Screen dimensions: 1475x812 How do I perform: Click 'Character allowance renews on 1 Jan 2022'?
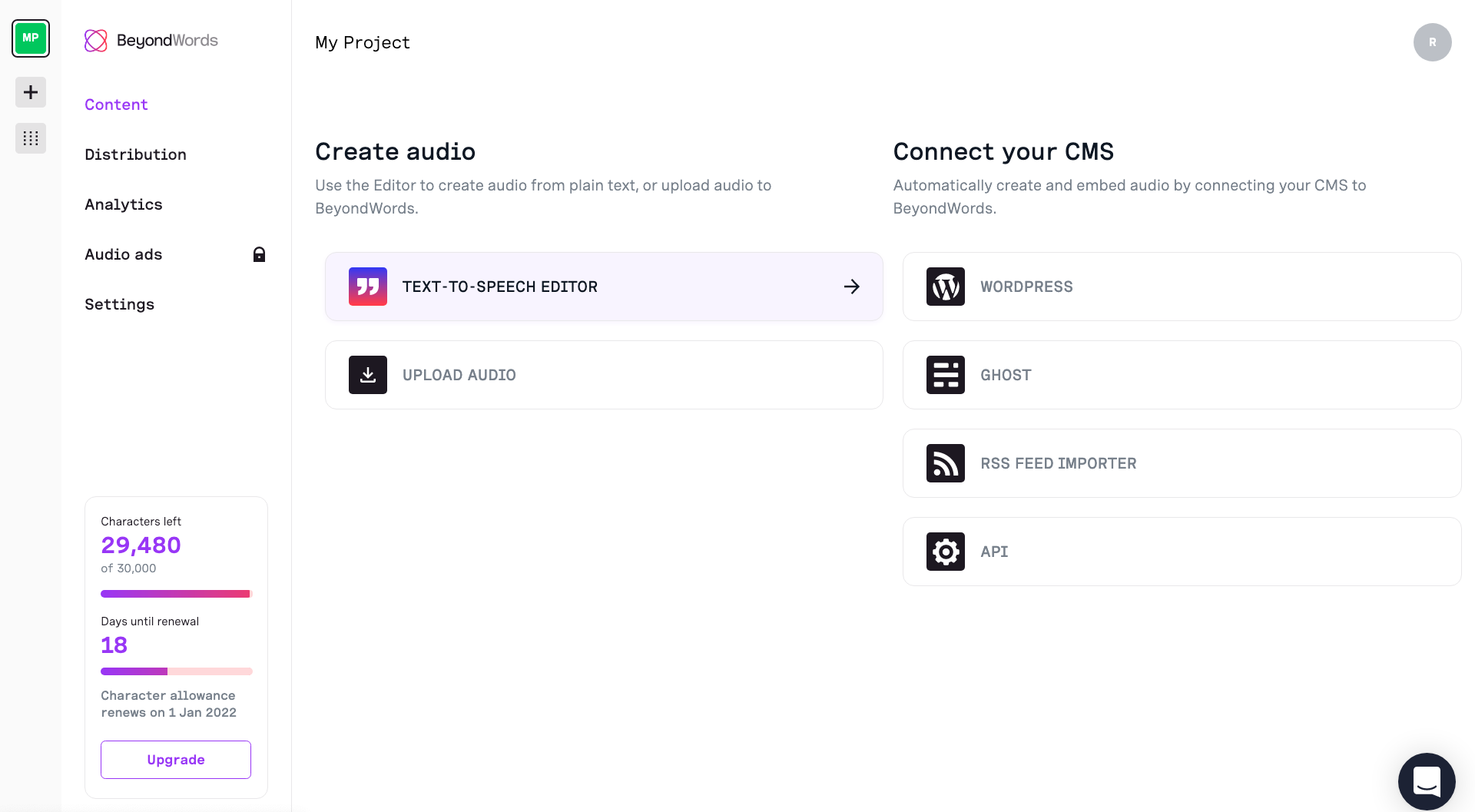[168, 704]
